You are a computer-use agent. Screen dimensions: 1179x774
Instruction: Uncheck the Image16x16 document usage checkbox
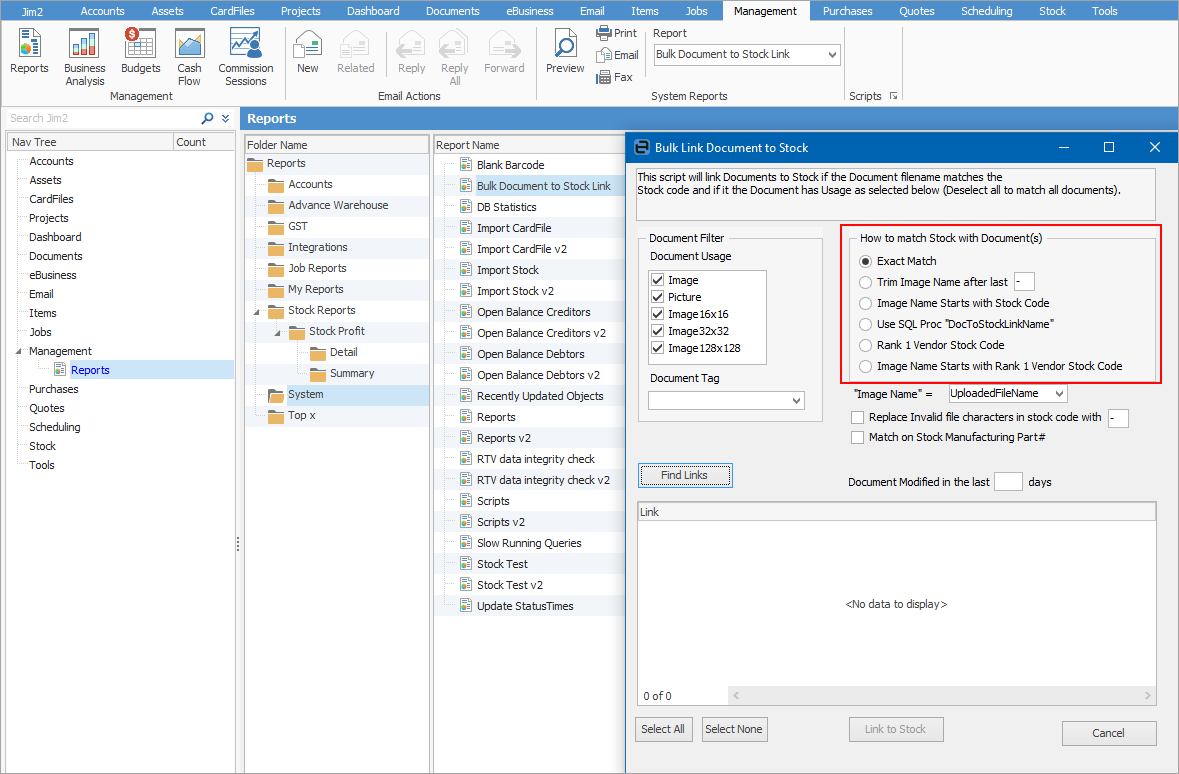[x=658, y=314]
